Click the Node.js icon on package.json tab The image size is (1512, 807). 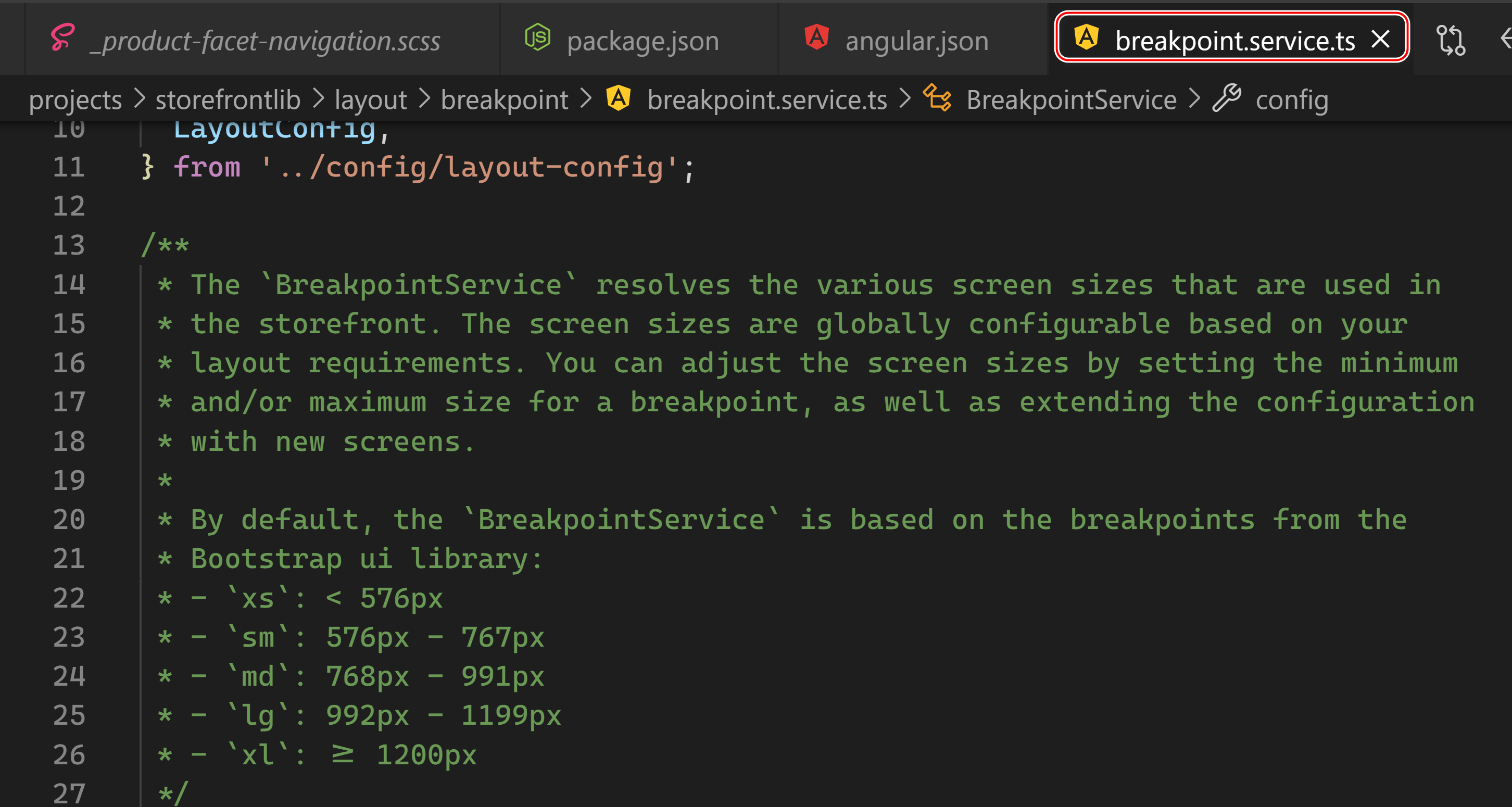[537, 38]
